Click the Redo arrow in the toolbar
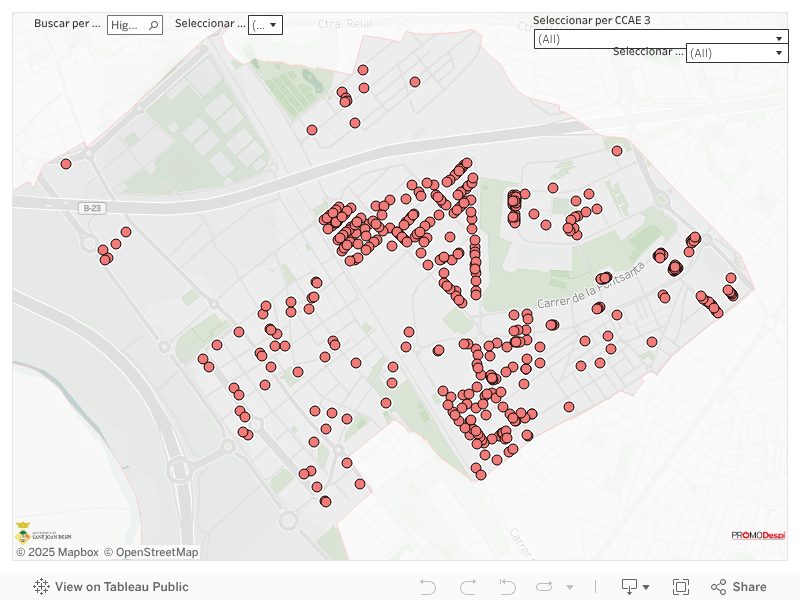This screenshot has width=800, height=600. [x=468, y=587]
